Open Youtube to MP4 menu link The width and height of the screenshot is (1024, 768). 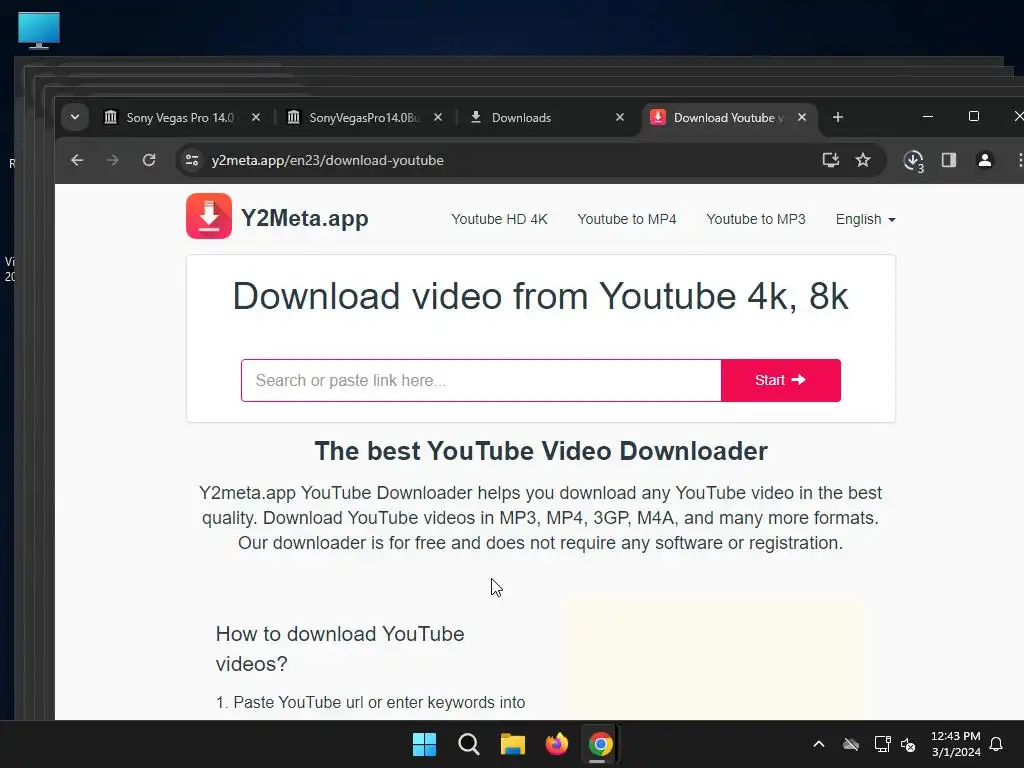tap(627, 219)
